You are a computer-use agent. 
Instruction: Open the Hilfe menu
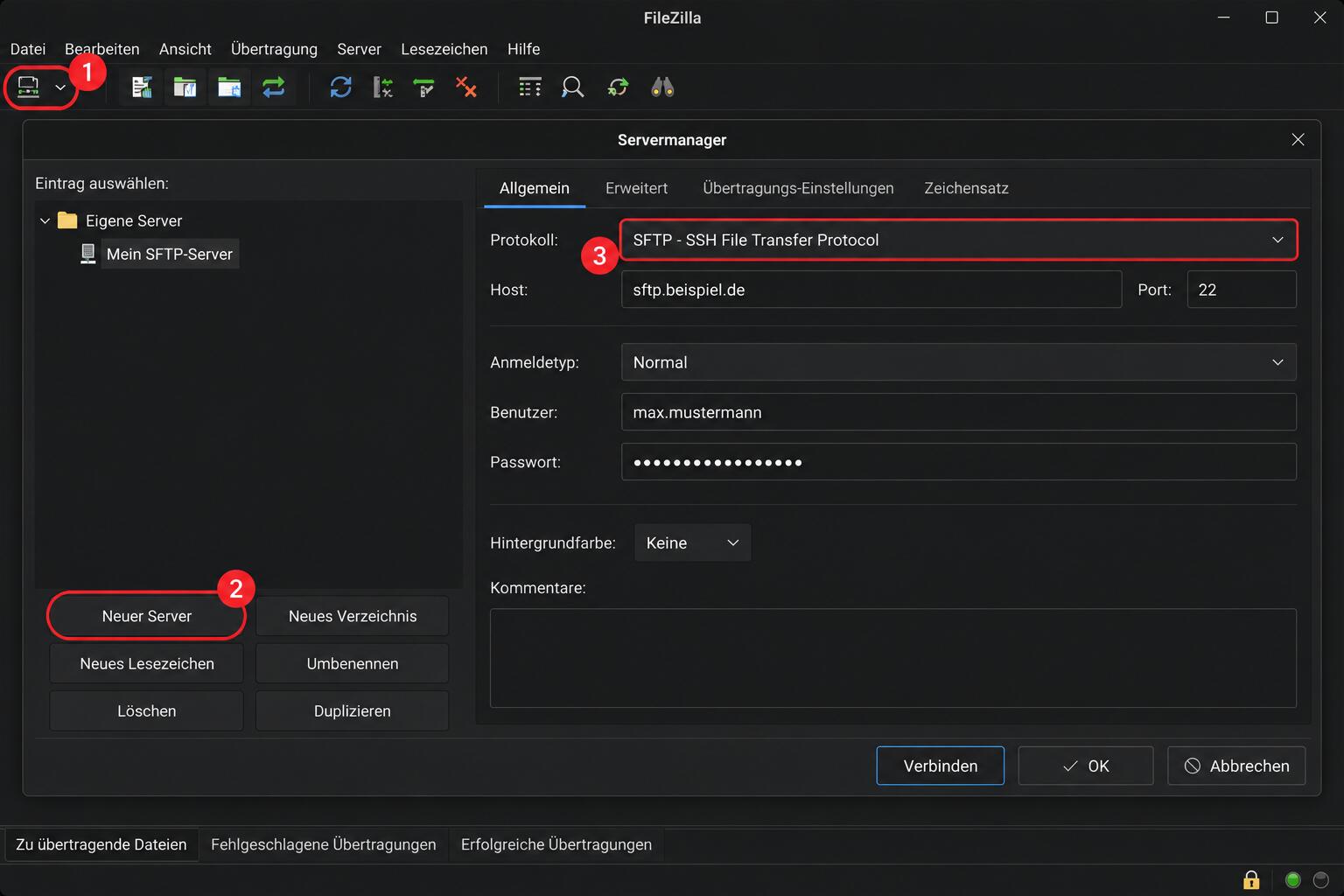pyautogui.click(x=523, y=49)
